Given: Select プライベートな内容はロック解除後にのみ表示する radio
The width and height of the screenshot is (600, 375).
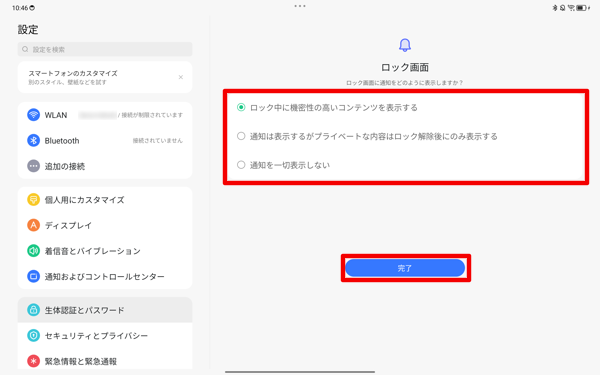Looking at the screenshot, I should pyautogui.click(x=241, y=136).
